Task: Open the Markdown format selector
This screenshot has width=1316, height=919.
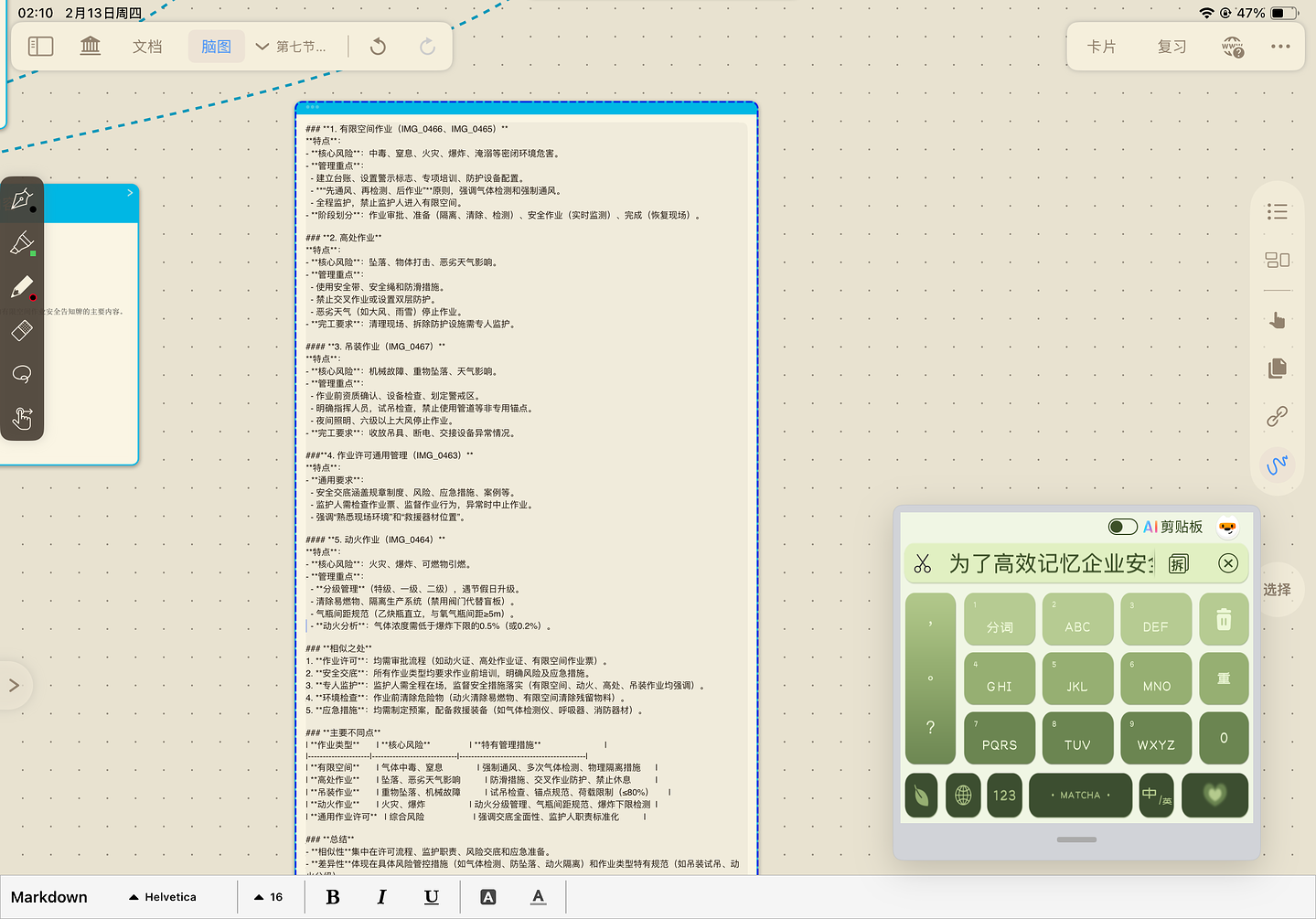Action: [x=49, y=897]
